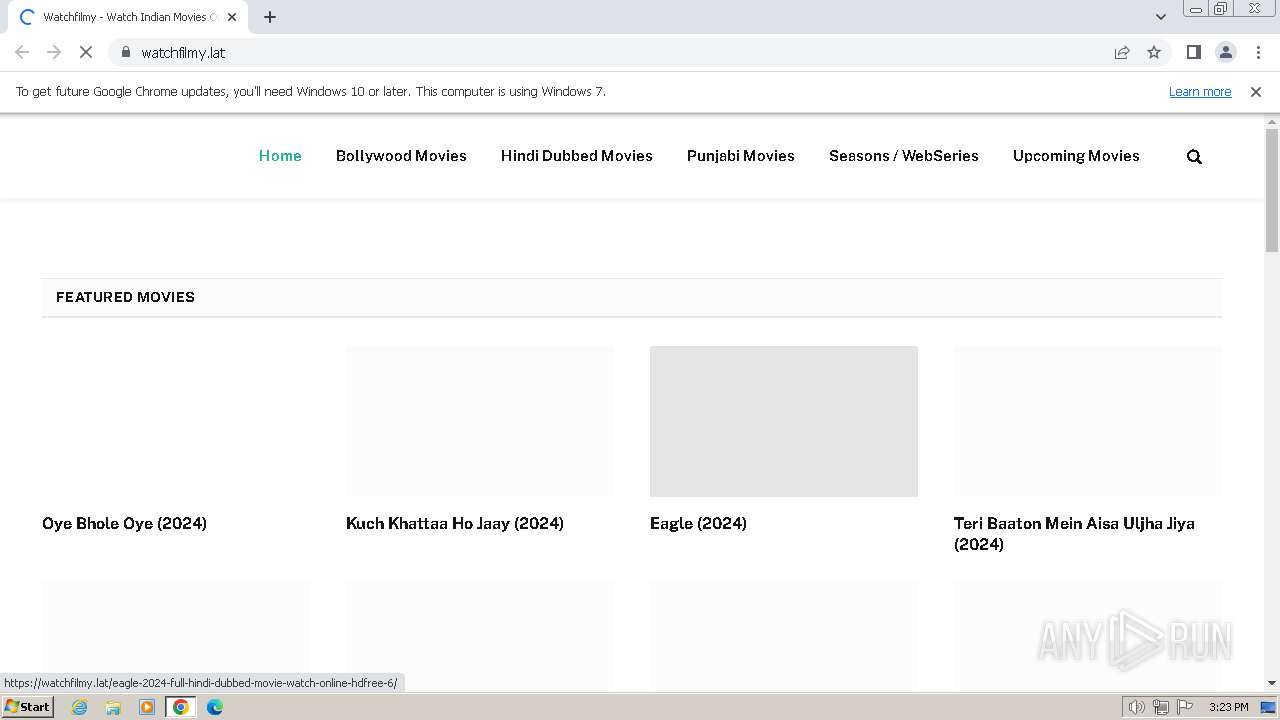Click the Kuch Khattaa Ho Jaay poster thumbnail
This screenshot has height=720, width=1280.
480,421
